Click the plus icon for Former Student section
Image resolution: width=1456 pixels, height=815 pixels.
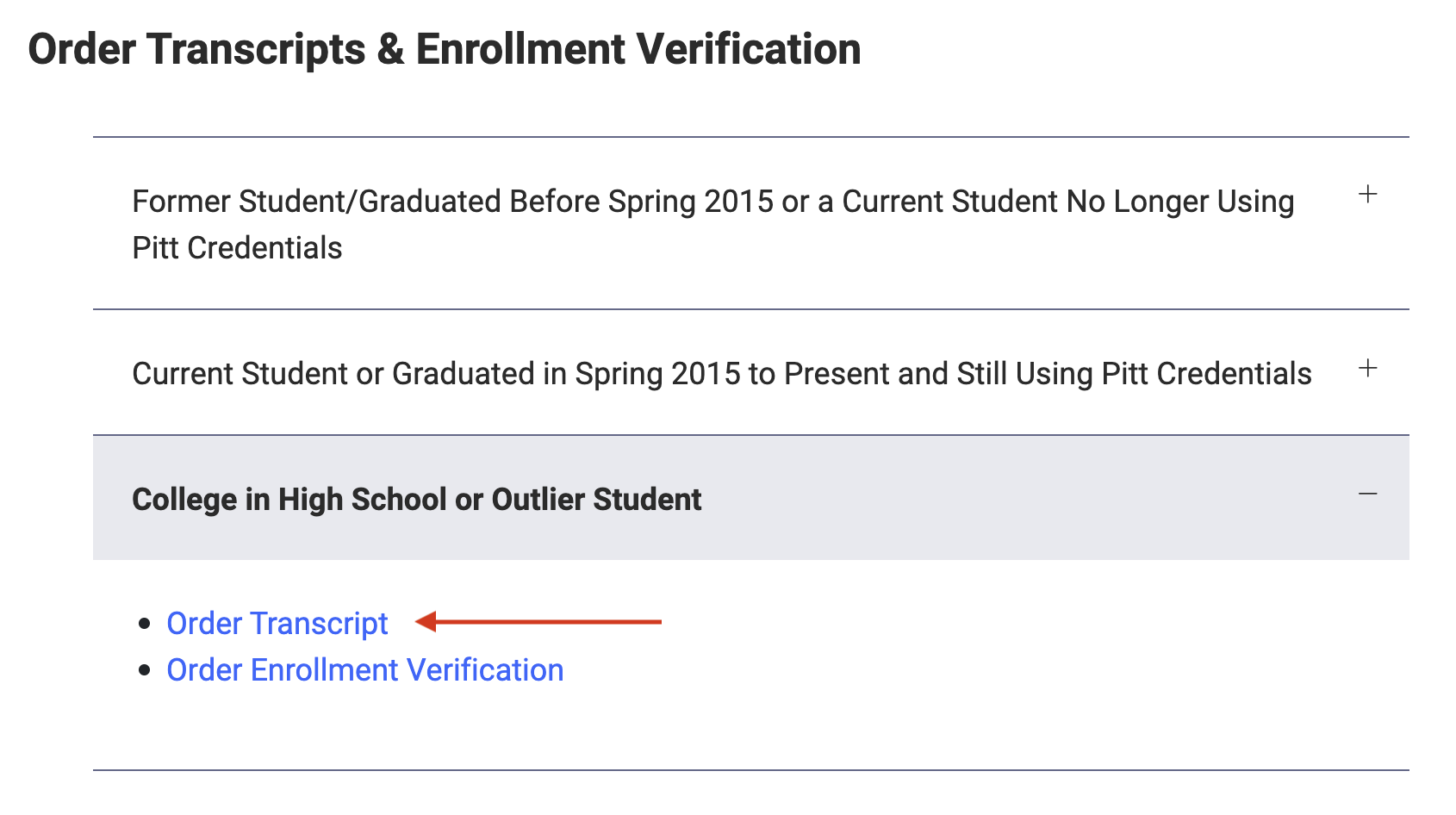[1367, 195]
